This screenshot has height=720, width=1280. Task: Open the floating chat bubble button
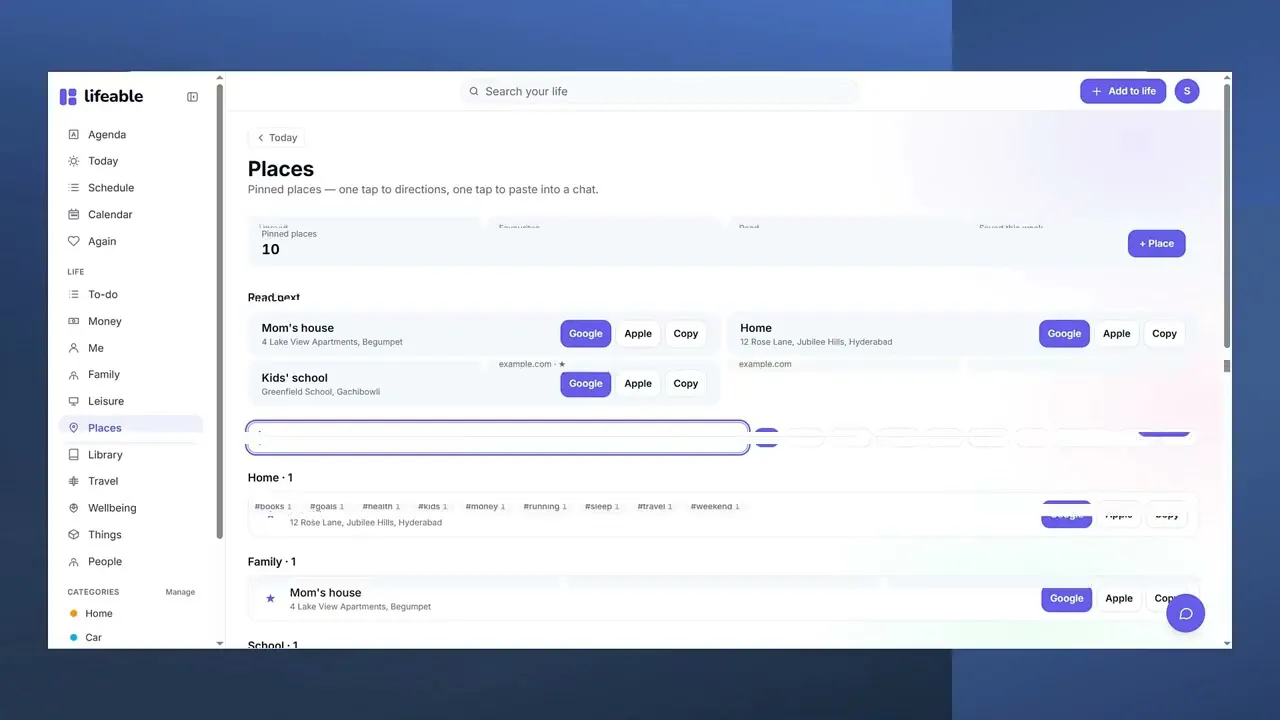pos(1186,613)
